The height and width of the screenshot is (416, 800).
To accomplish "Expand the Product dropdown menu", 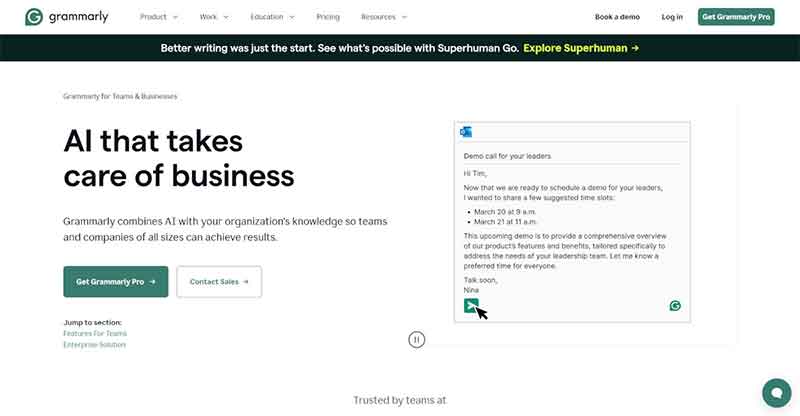I will point(159,17).
